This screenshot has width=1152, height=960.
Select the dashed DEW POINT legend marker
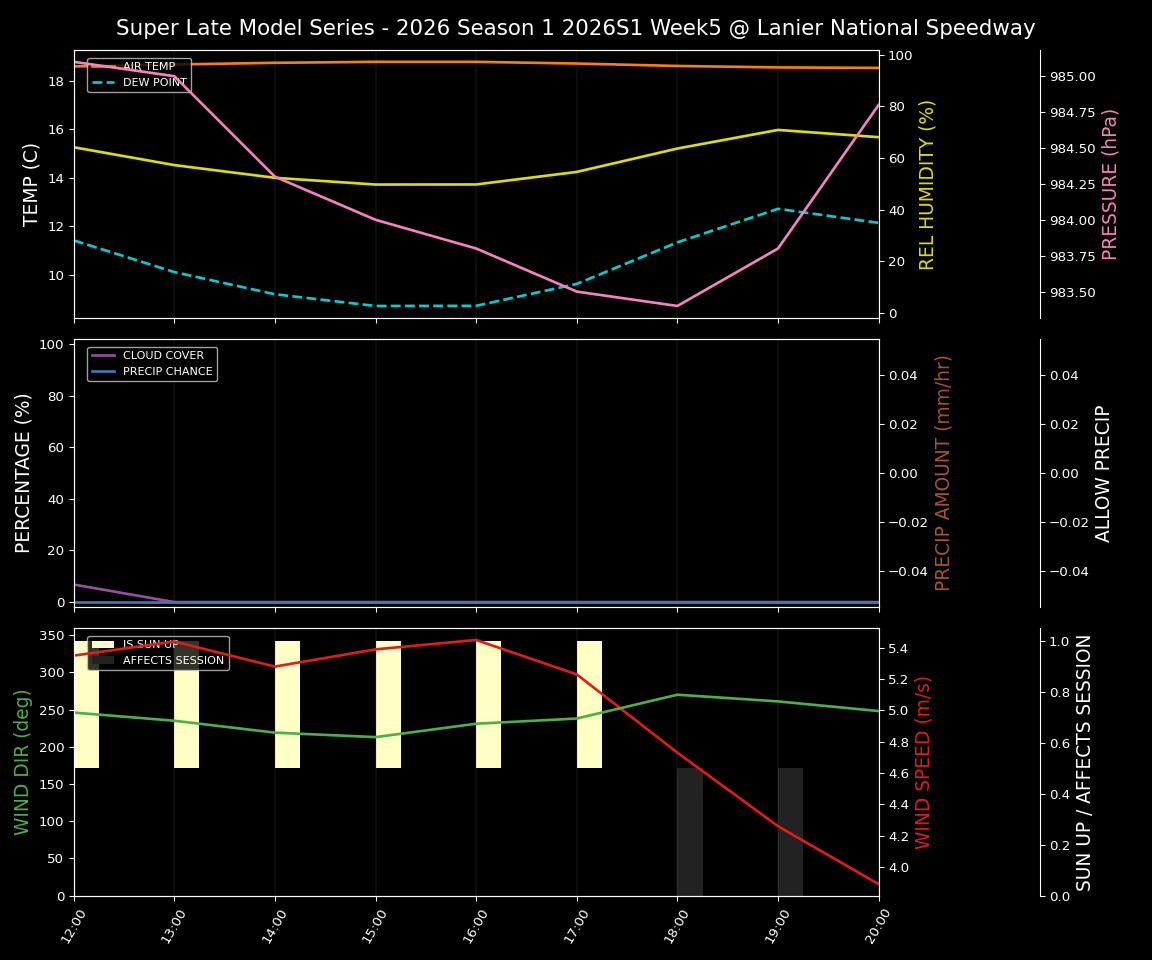pyautogui.click(x=103, y=81)
